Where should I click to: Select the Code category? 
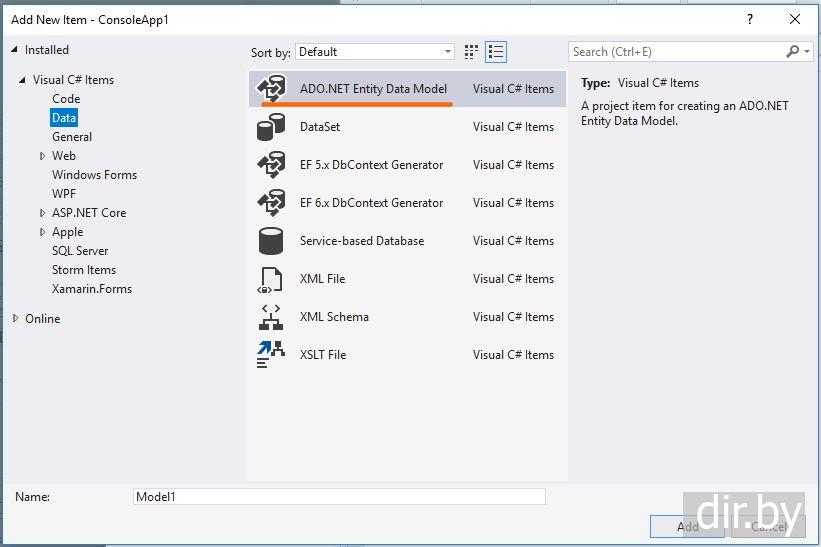pos(66,99)
